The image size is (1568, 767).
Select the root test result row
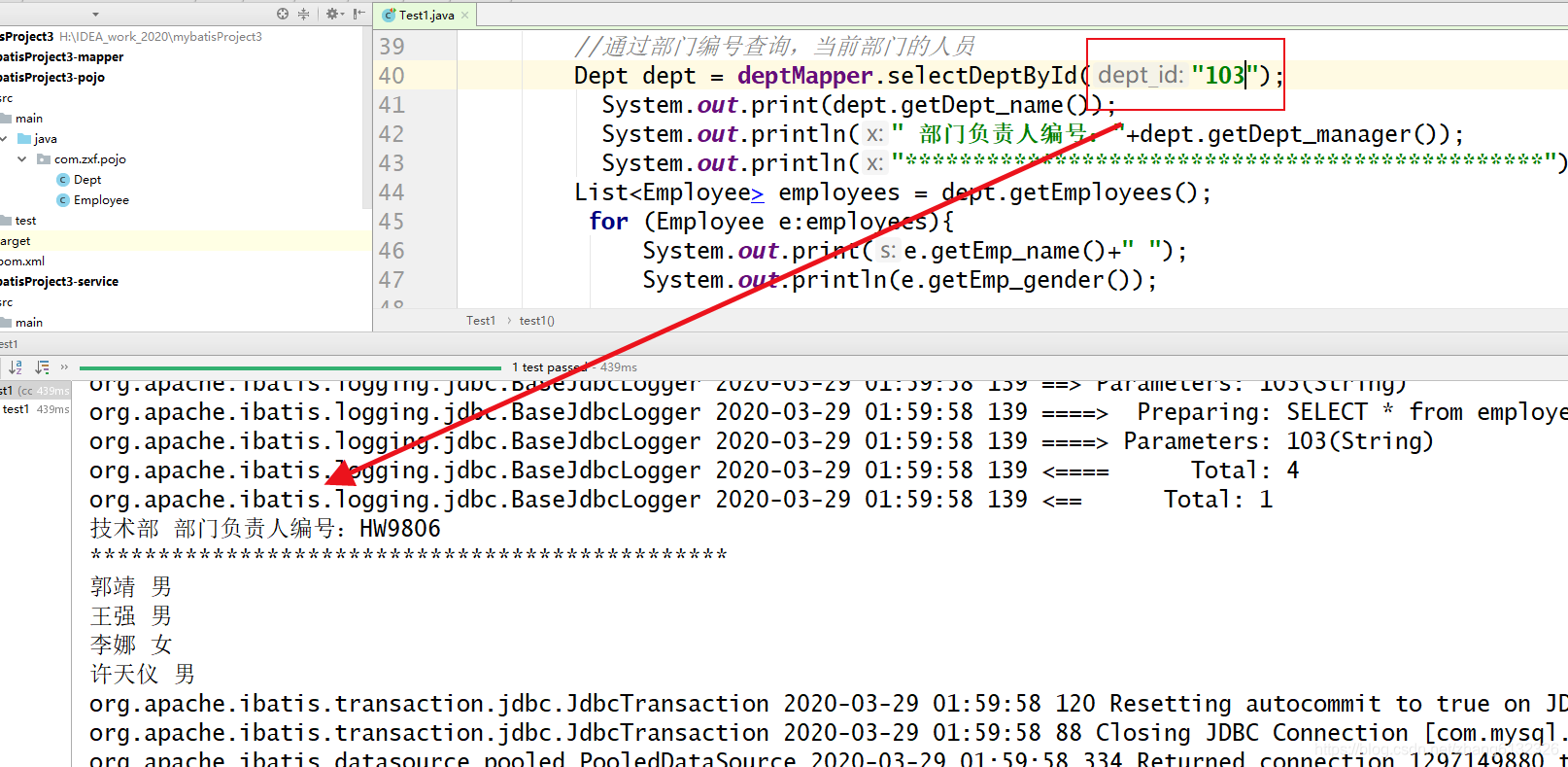click(x=35, y=391)
